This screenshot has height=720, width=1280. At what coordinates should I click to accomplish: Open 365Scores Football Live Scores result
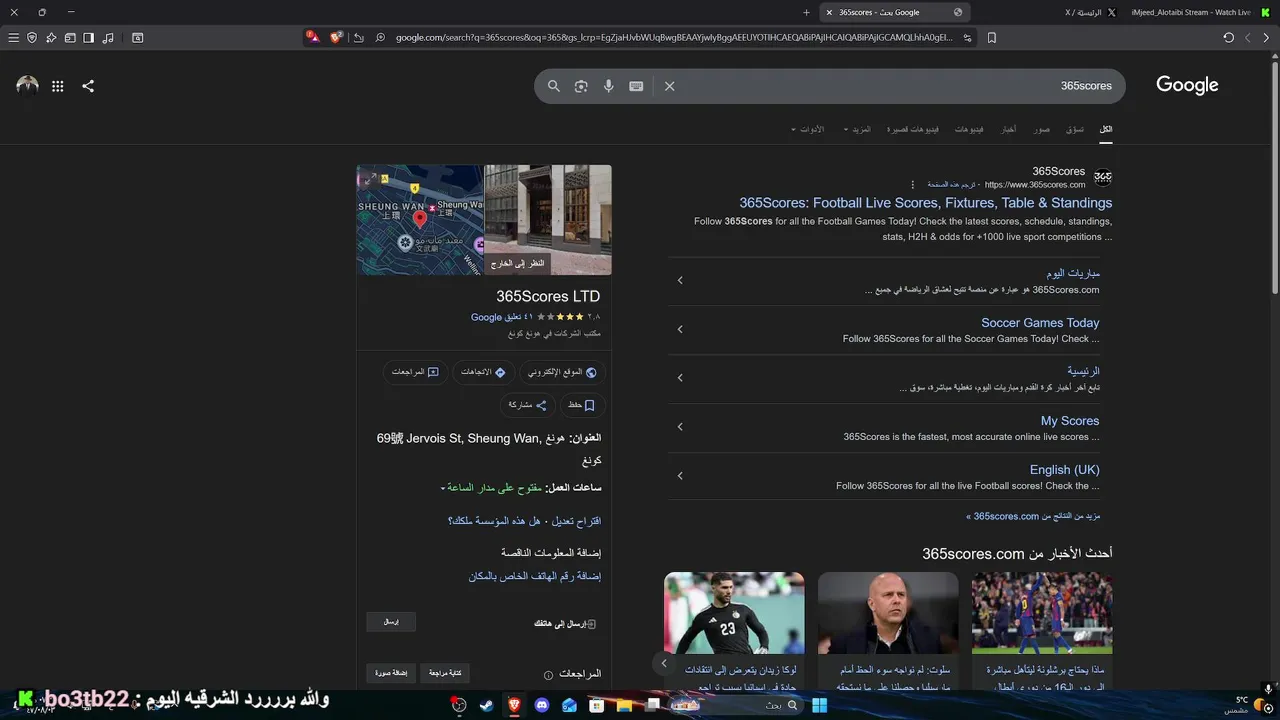click(x=925, y=203)
